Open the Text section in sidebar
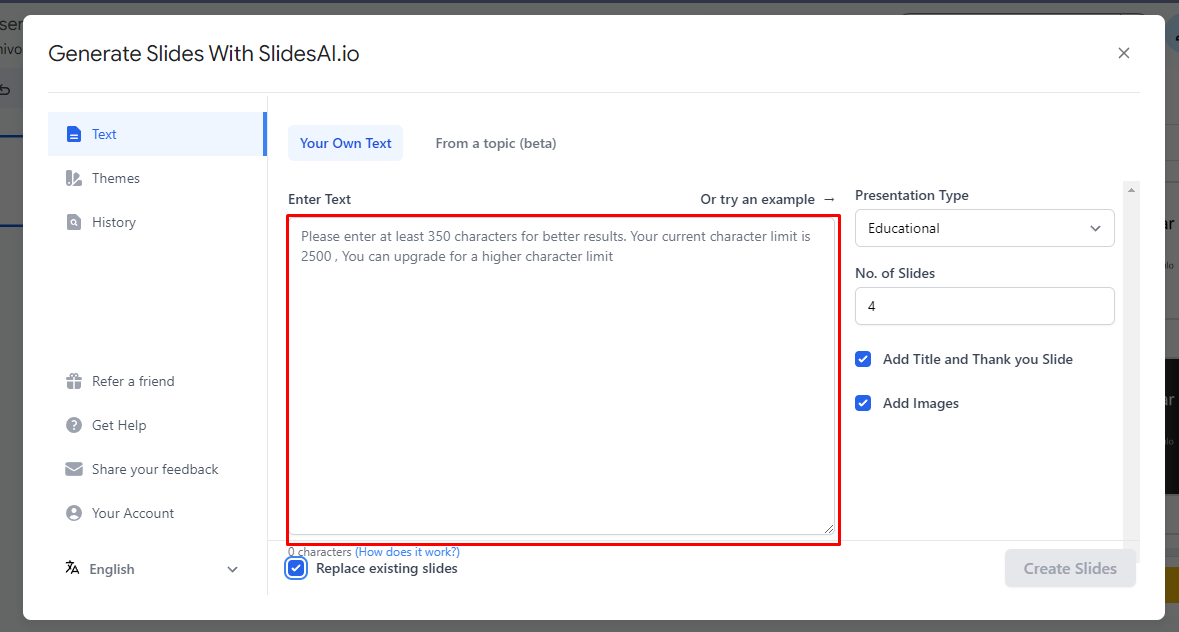Viewport: 1179px width, 632px height. pyautogui.click(x=156, y=134)
